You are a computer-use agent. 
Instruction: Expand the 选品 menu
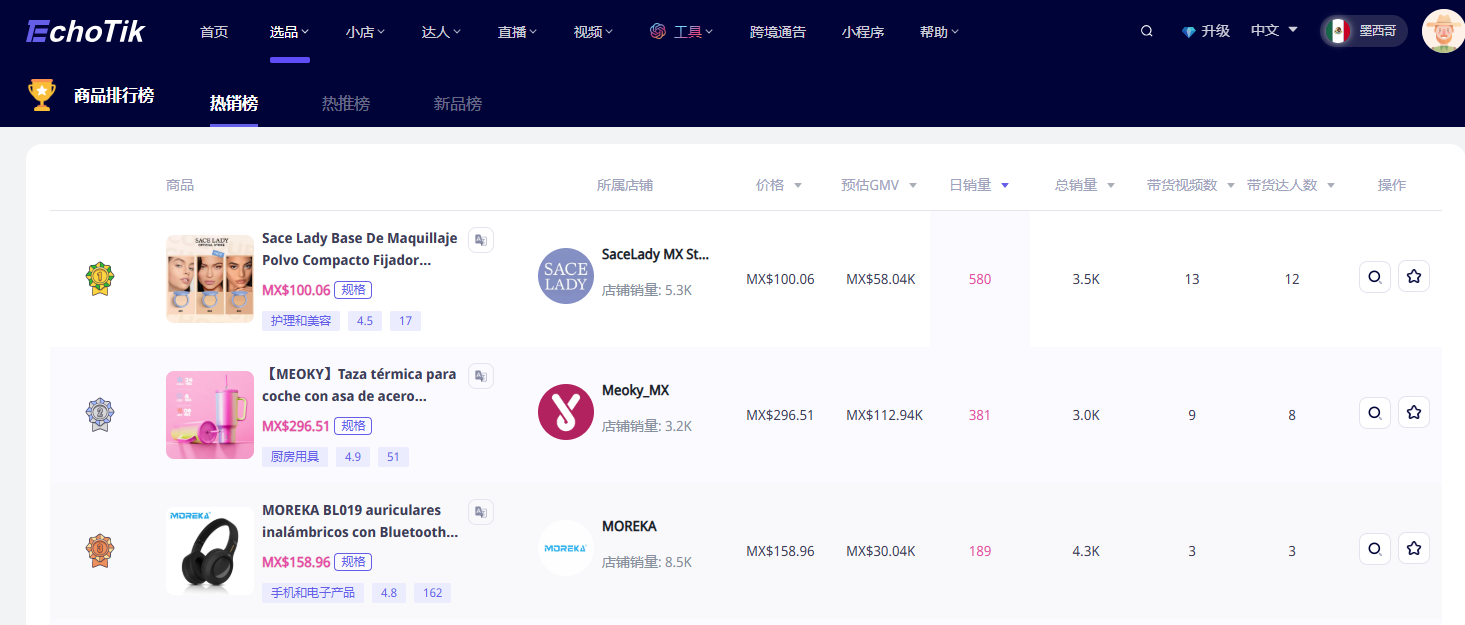coord(289,32)
